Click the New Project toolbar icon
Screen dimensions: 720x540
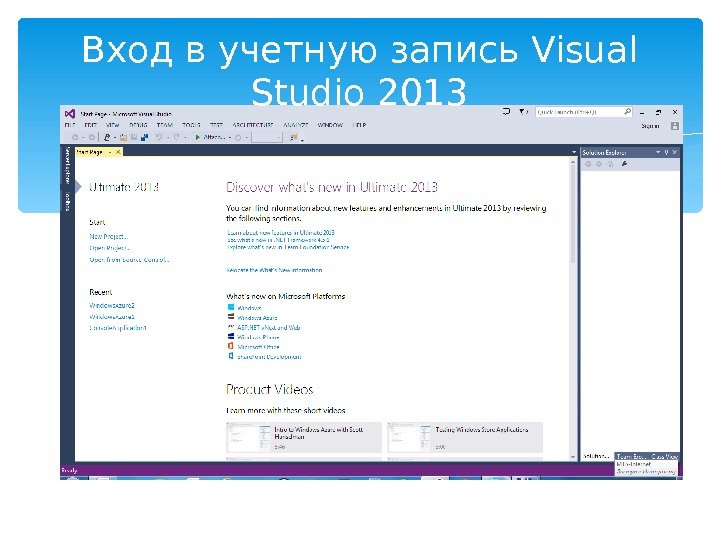(x=107, y=137)
